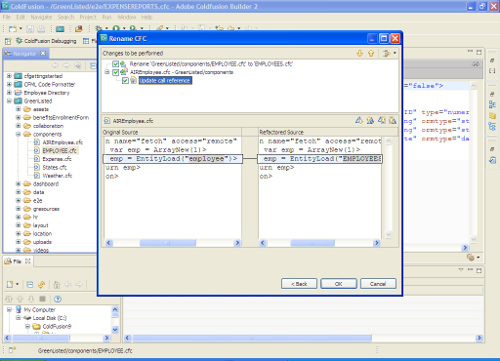The height and width of the screenshot is (361, 500).
Task: Select Local Disk (C:) in File view
Action: (49, 318)
